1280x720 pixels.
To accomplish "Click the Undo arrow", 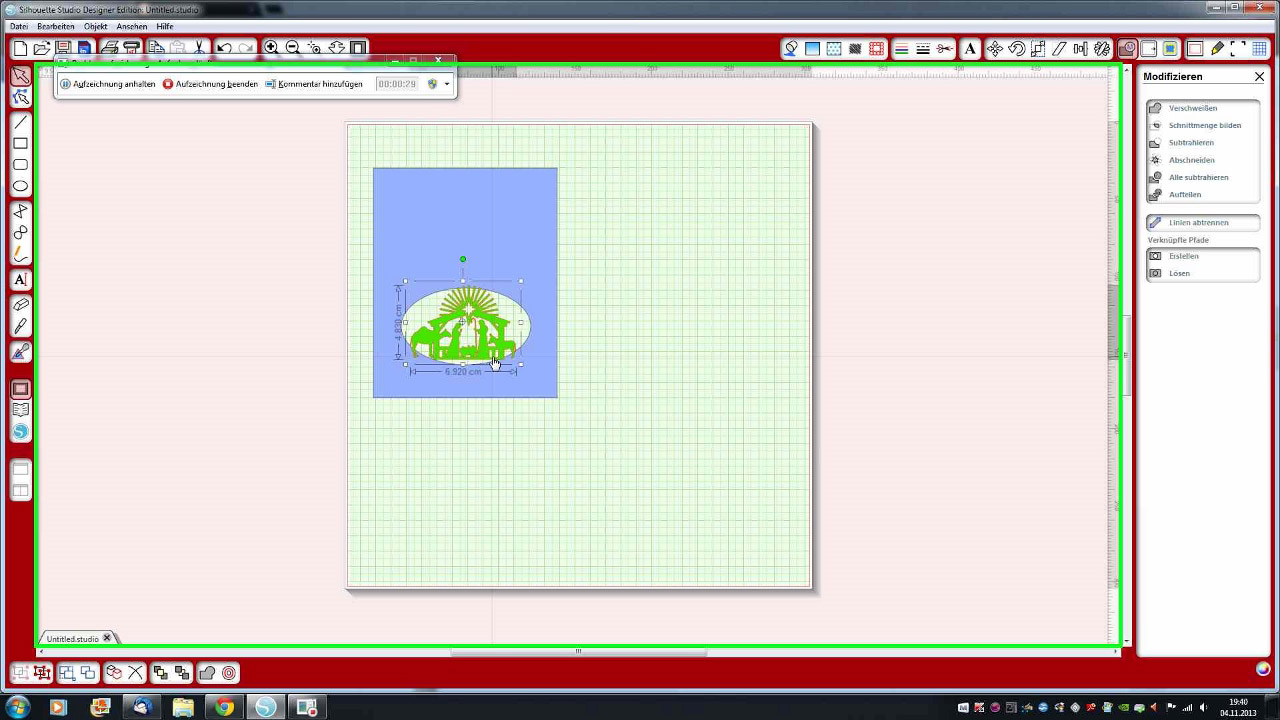I will coord(224,48).
